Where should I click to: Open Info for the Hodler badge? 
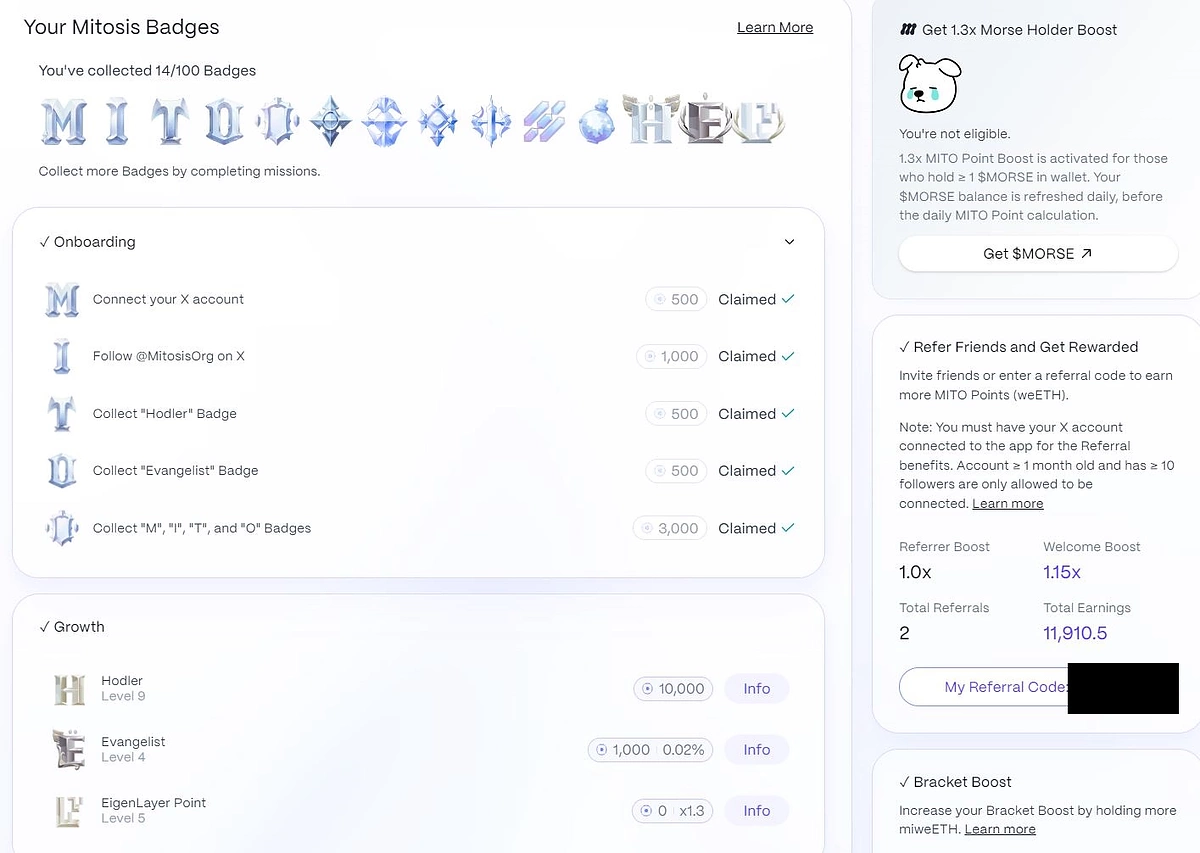pos(757,688)
